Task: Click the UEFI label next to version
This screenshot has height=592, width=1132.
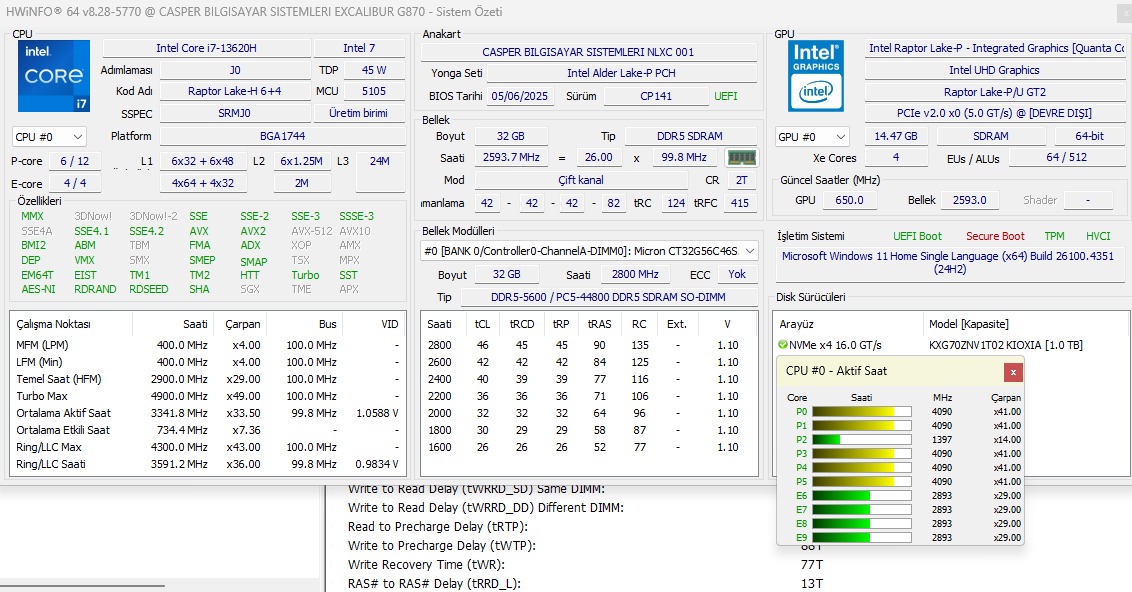Action: click(726, 96)
